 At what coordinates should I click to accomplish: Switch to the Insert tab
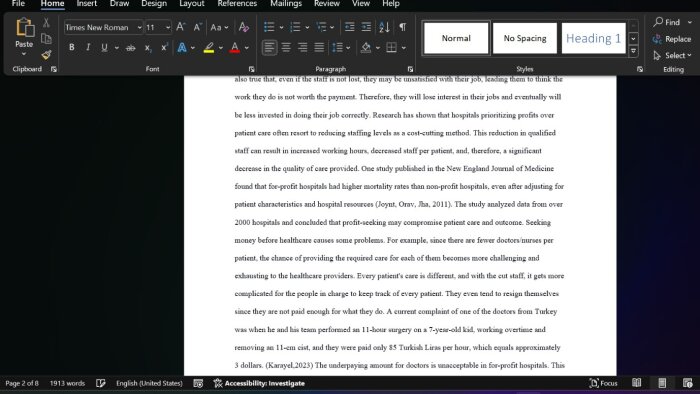(87, 4)
